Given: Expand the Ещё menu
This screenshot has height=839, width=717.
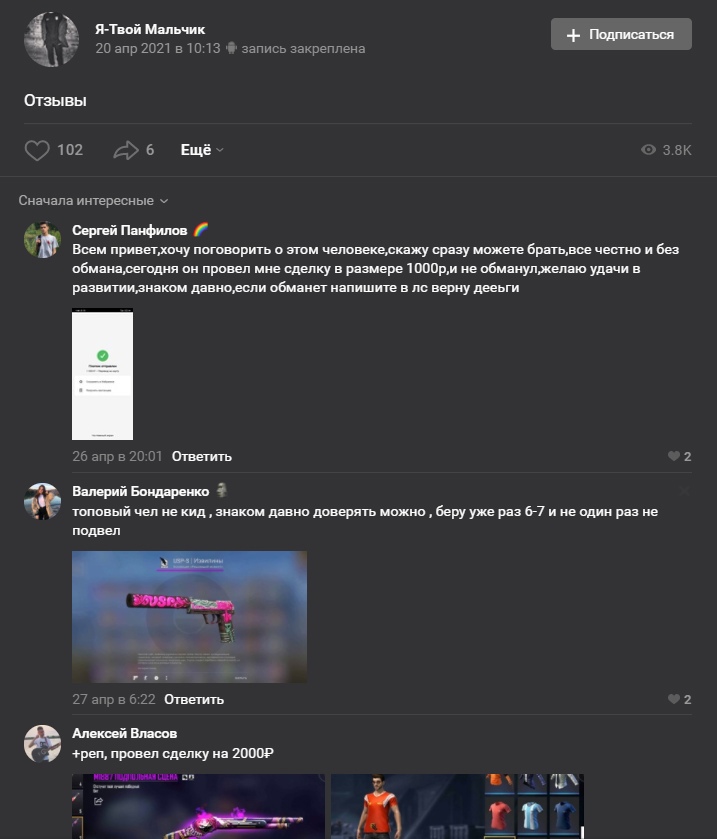Looking at the screenshot, I should (202, 150).
